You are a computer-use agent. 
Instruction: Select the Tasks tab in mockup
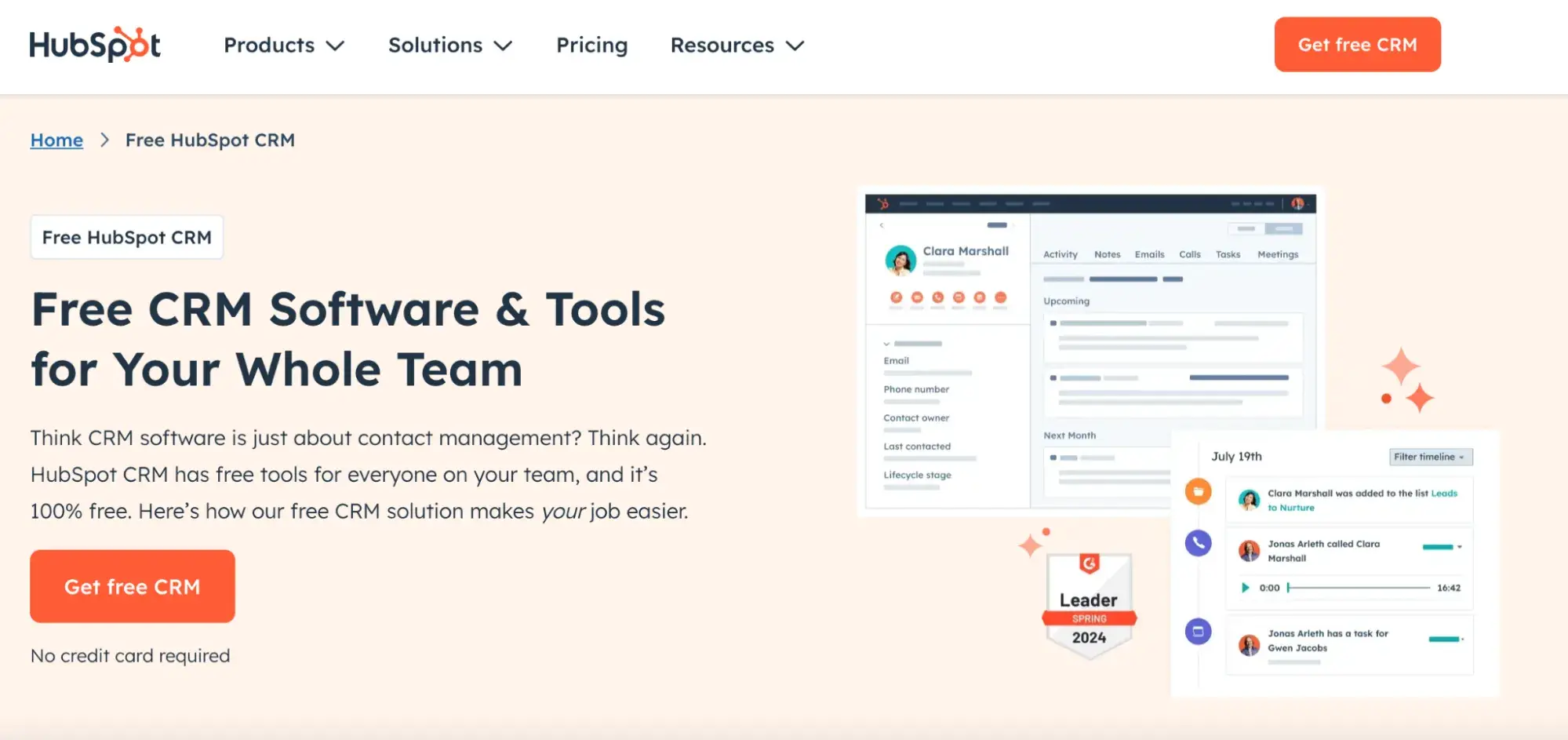click(1228, 254)
